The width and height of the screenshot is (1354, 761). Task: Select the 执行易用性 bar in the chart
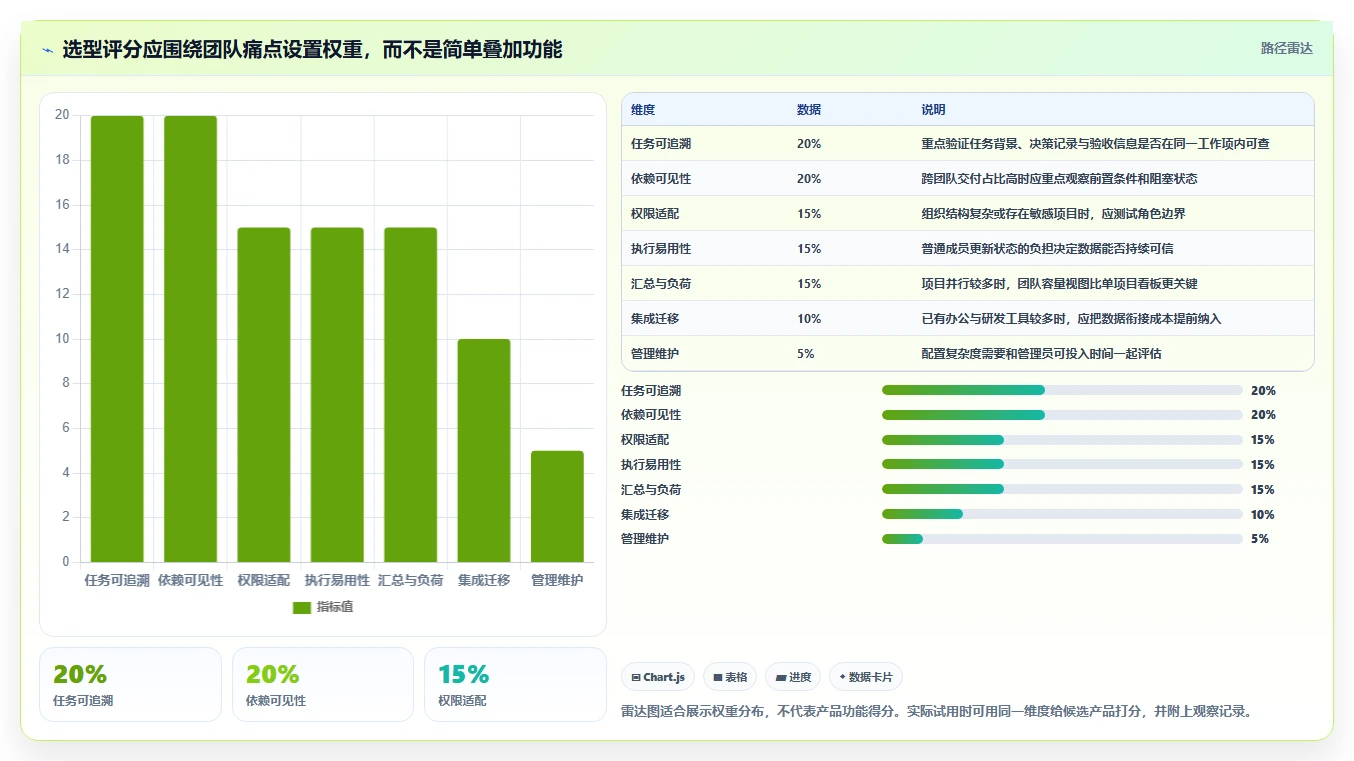click(x=337, y=395)
